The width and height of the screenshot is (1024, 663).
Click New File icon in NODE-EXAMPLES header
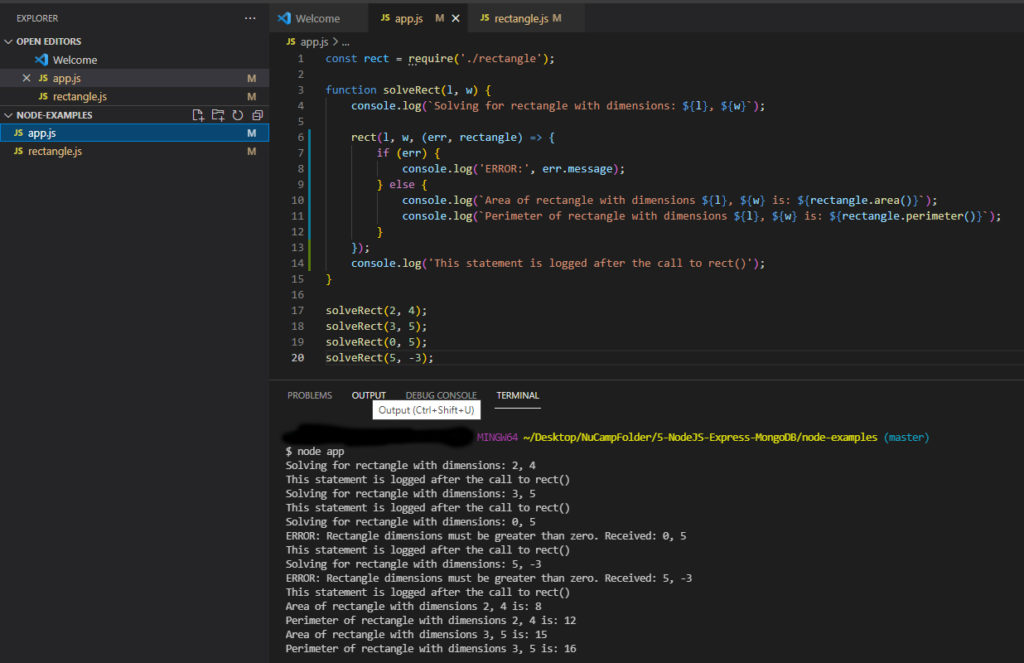tap(198, 115)
